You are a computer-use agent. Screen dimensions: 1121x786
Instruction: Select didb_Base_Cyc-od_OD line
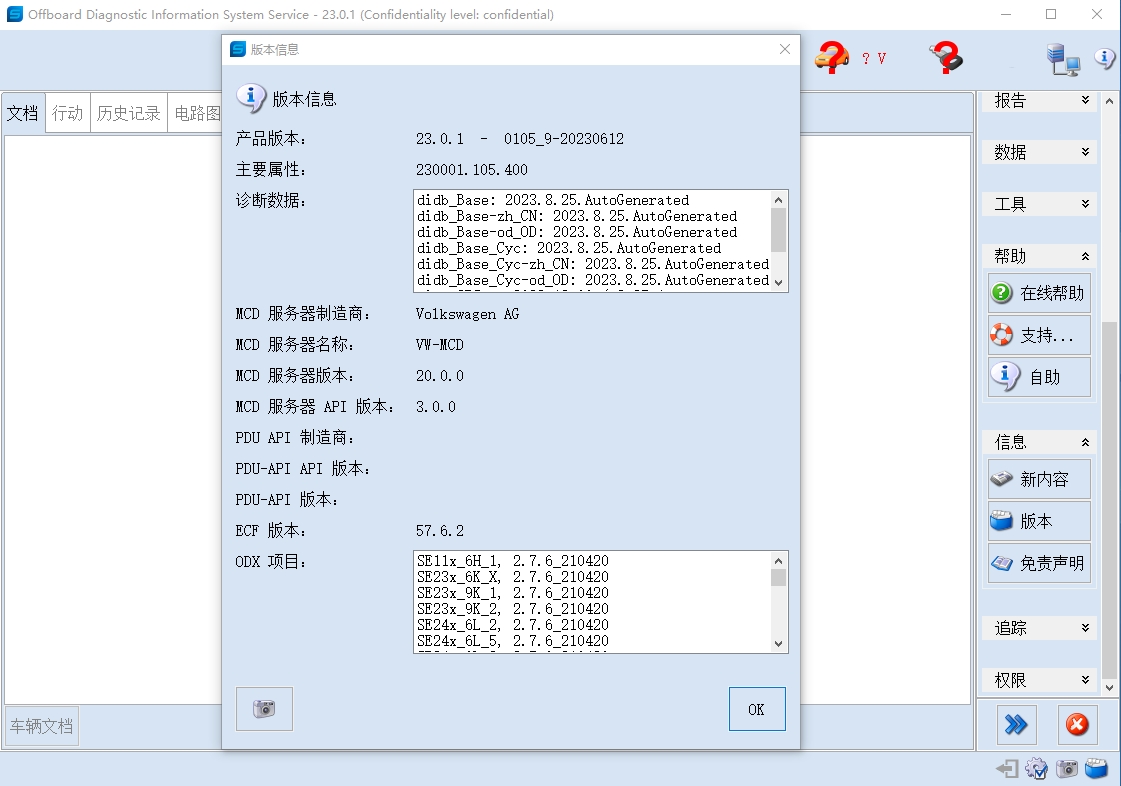(593, 280)
